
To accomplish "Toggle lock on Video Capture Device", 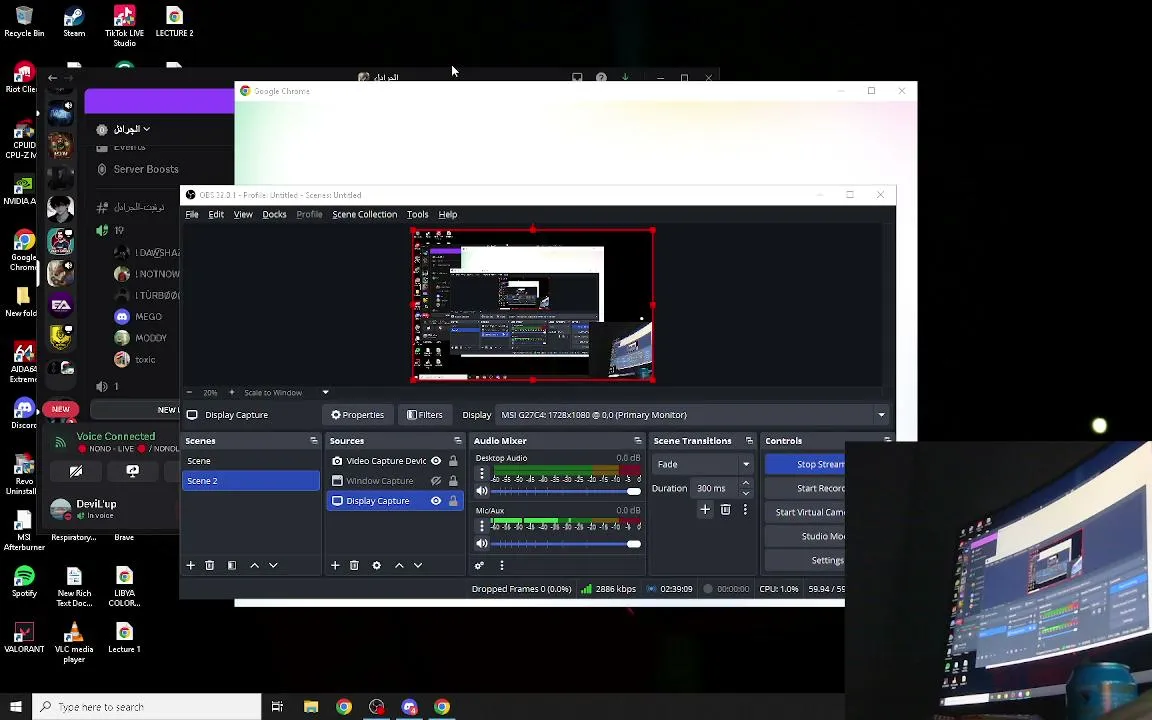I will click(x=453, y=461).
